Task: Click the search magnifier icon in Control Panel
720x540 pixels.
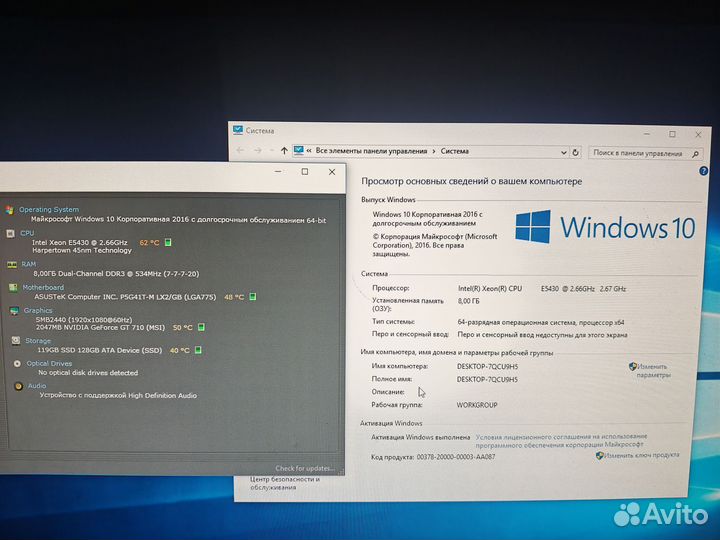Action: pyautogui.click(x=695, y=154)
